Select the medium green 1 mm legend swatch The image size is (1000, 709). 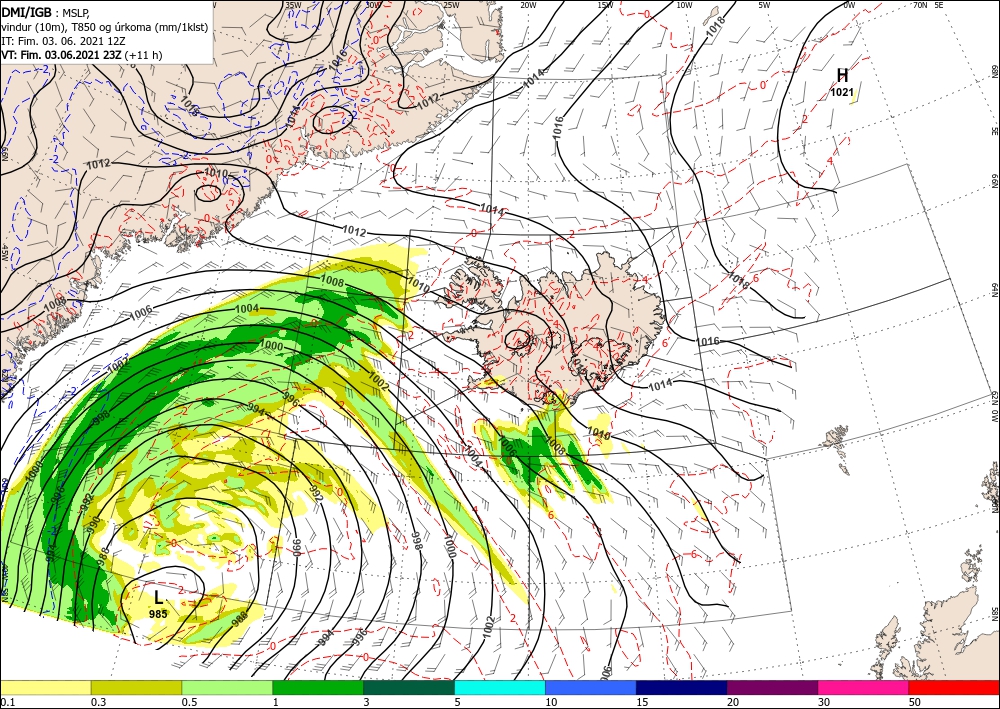click(318, 687)
